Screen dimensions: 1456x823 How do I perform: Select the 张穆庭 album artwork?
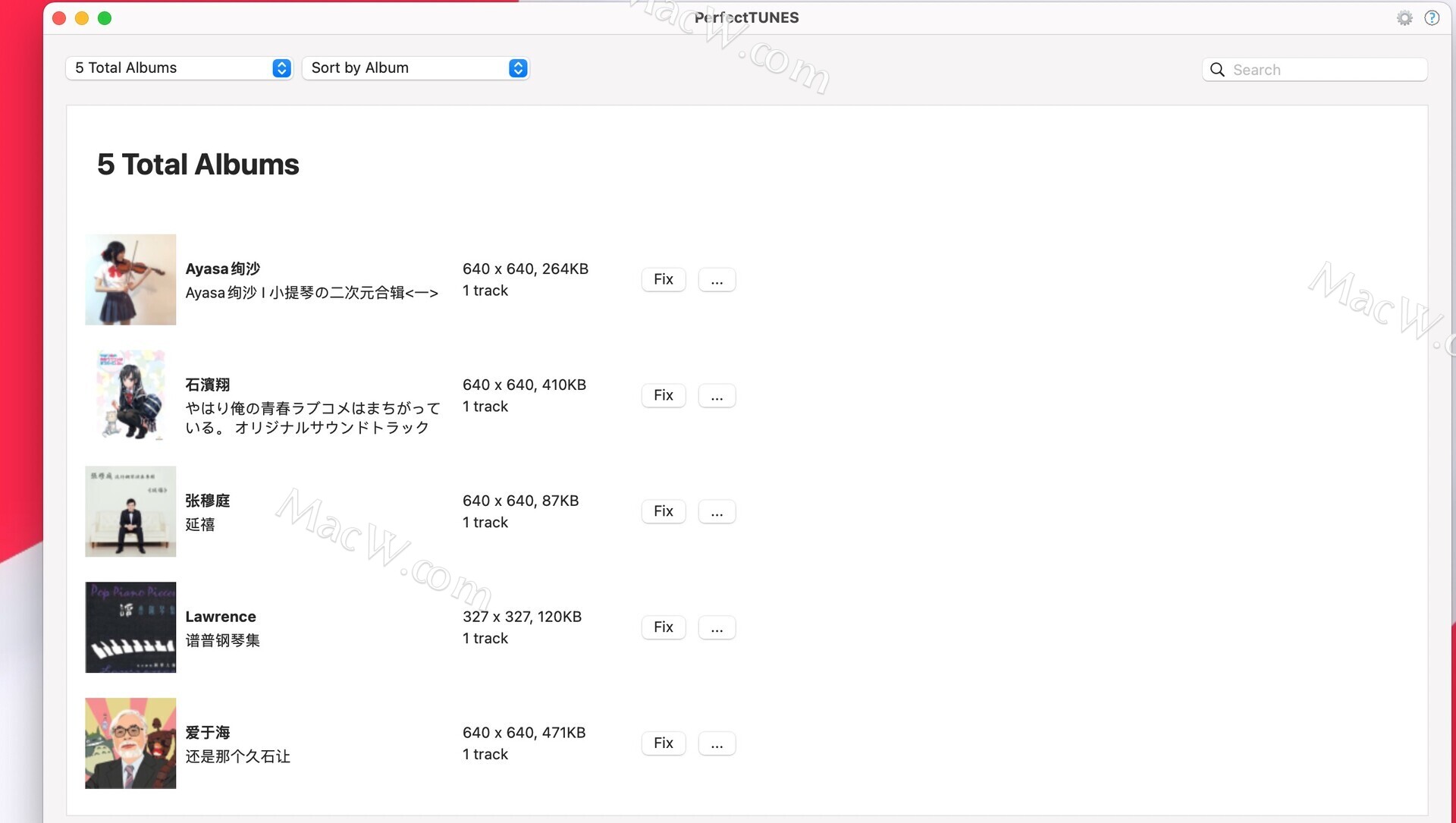click(130, 511)
